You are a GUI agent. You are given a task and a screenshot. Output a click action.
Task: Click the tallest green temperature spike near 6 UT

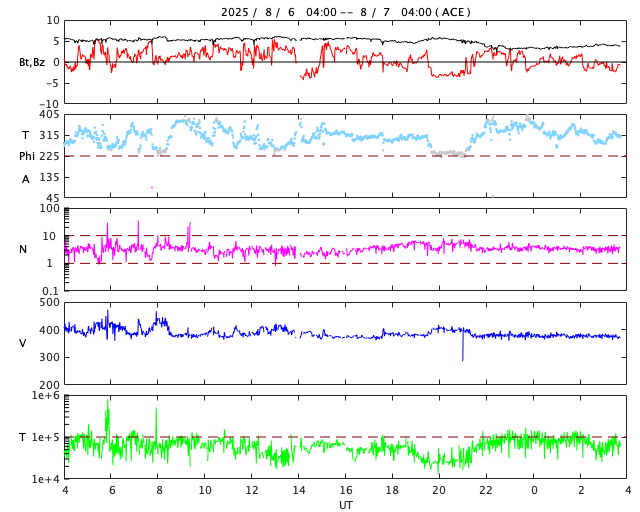pos(108,416)
